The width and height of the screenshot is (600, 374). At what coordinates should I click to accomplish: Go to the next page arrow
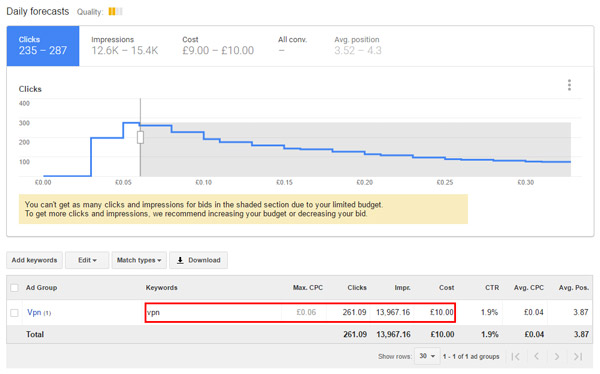click(557, 356)
